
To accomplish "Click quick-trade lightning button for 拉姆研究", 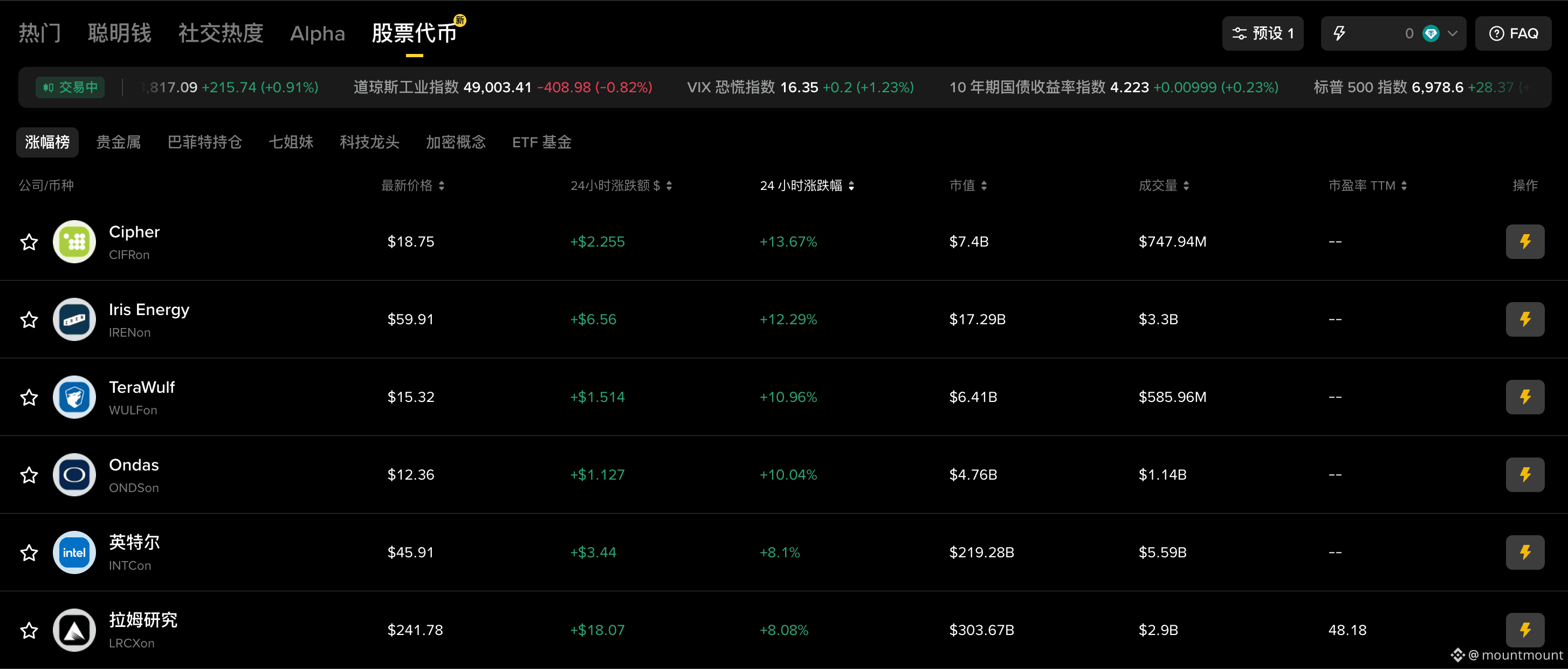I will click(1524, 630).
